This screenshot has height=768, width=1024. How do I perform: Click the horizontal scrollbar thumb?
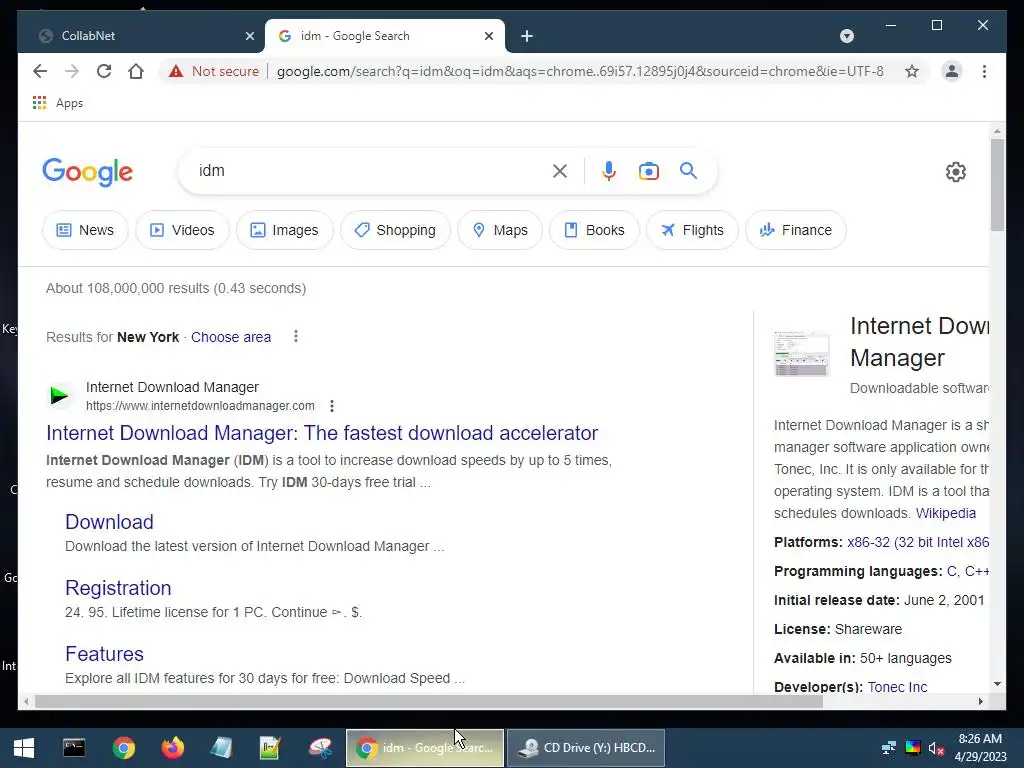pos(428,702)
